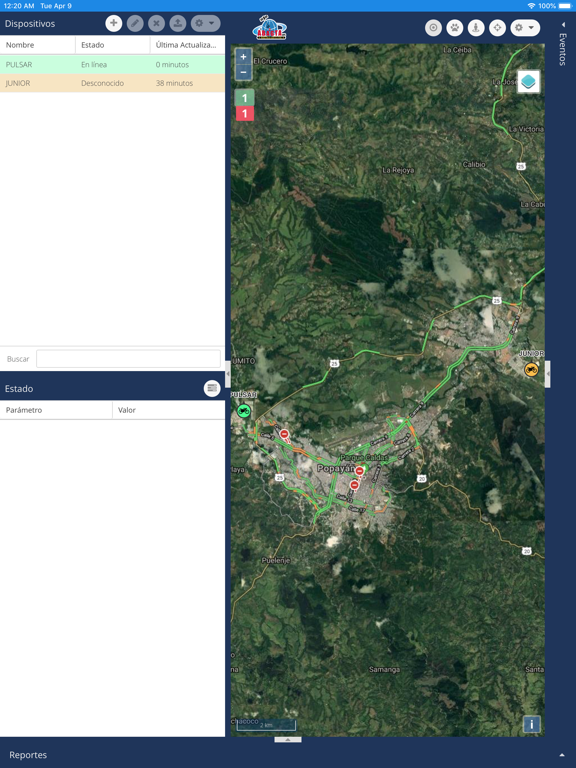Click the Popayán city label on map
The image size is (576, 768).
(335, 468)
